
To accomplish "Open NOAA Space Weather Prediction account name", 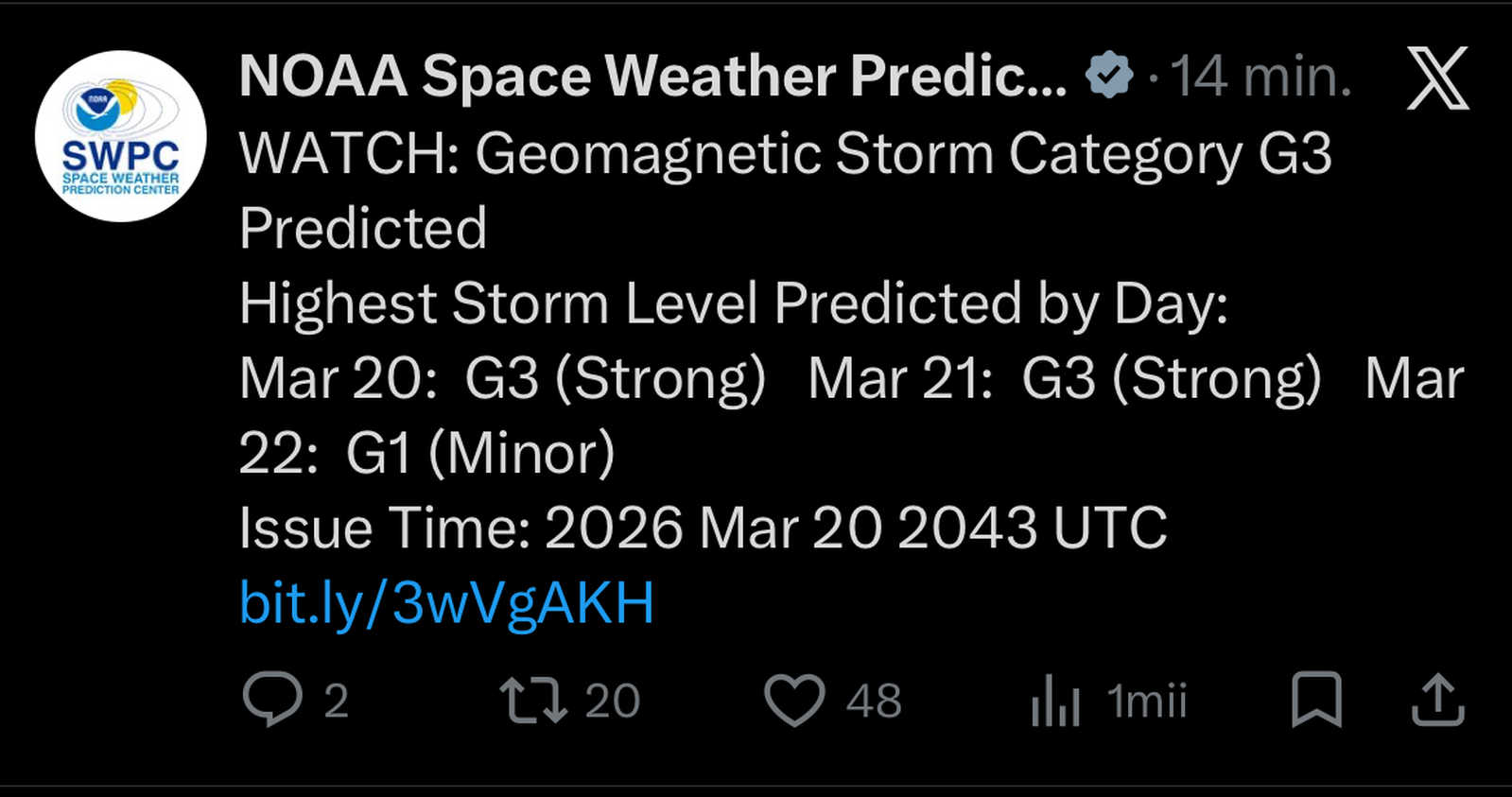I will coord(652,76).
